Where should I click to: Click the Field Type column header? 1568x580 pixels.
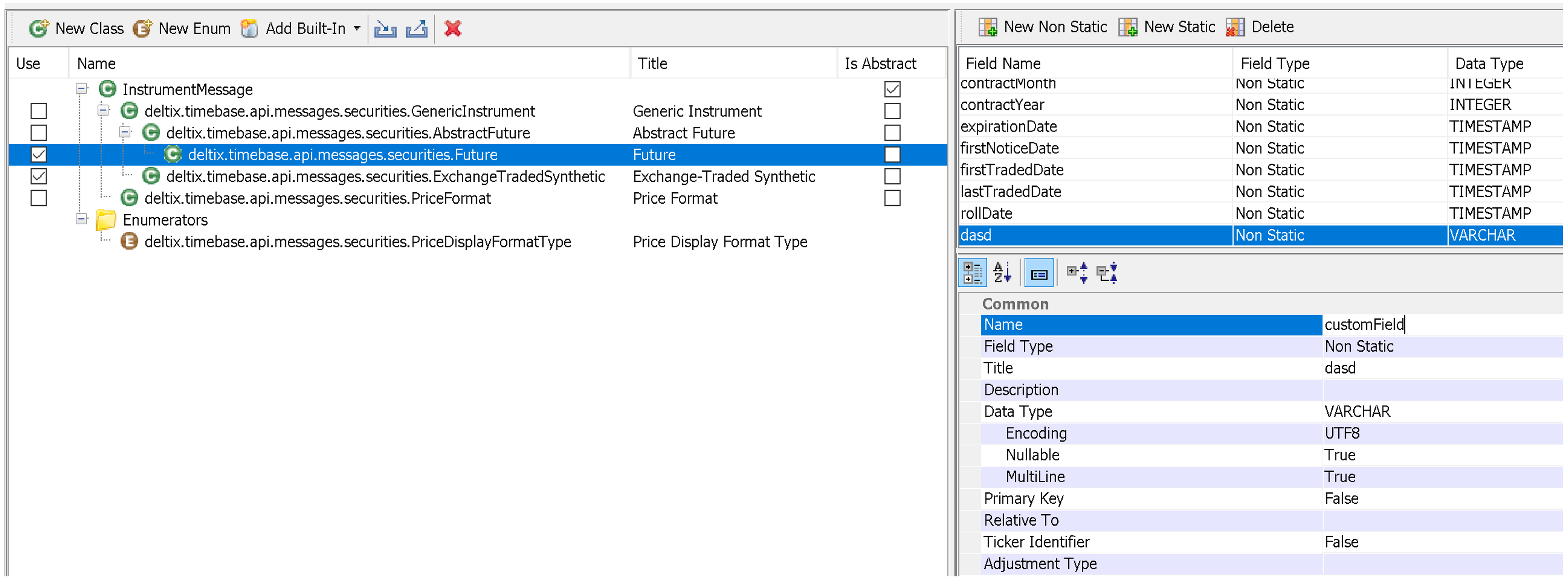coord(1340,64)
